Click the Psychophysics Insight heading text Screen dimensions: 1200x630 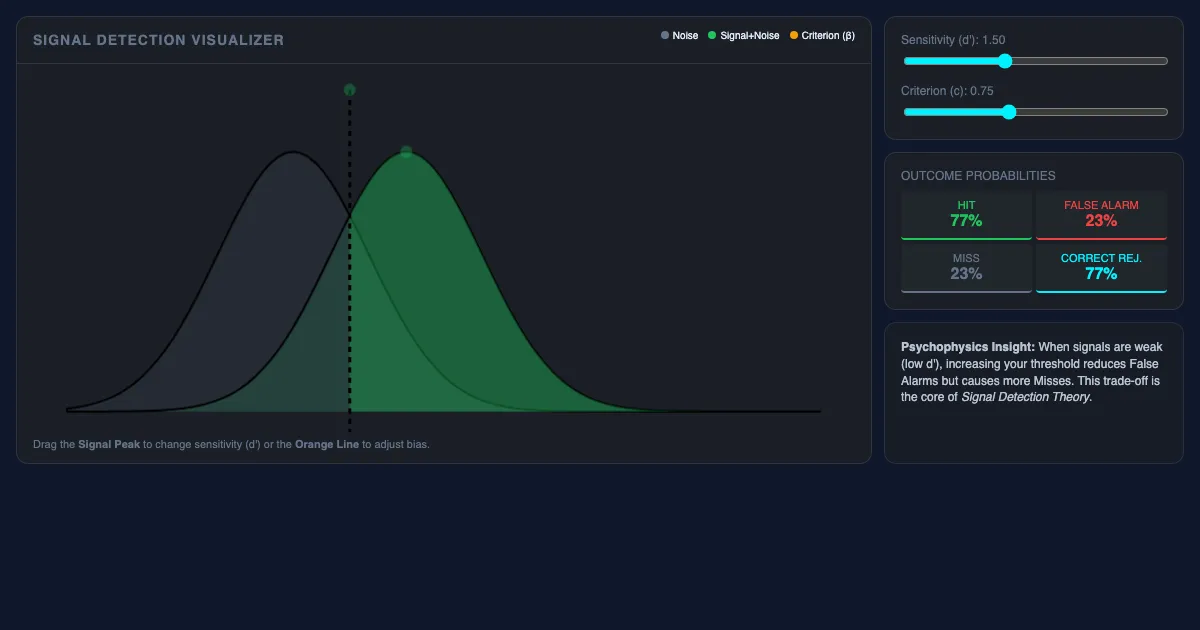(968, 347)
